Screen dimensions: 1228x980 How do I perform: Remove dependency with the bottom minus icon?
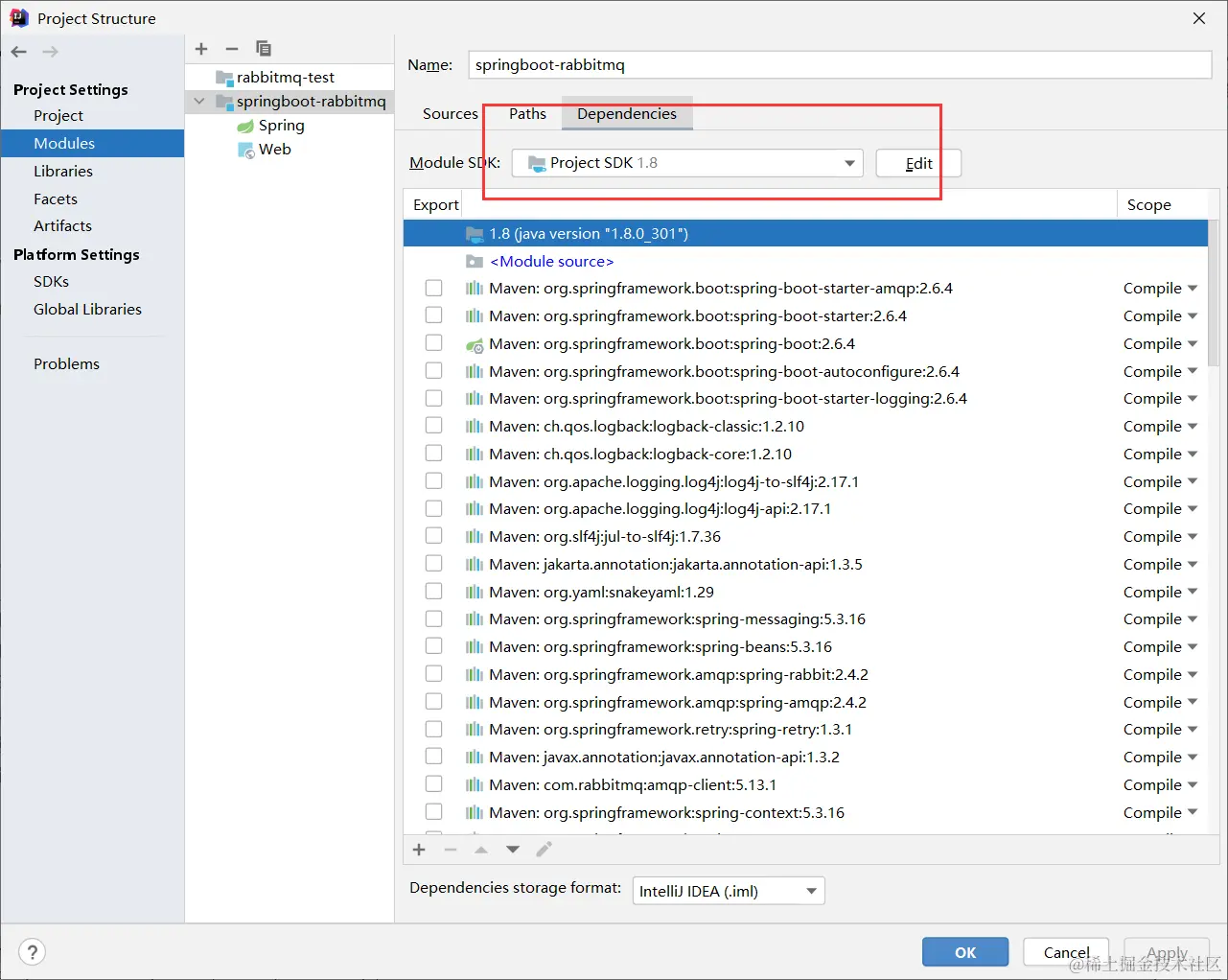tap(451, 850)
